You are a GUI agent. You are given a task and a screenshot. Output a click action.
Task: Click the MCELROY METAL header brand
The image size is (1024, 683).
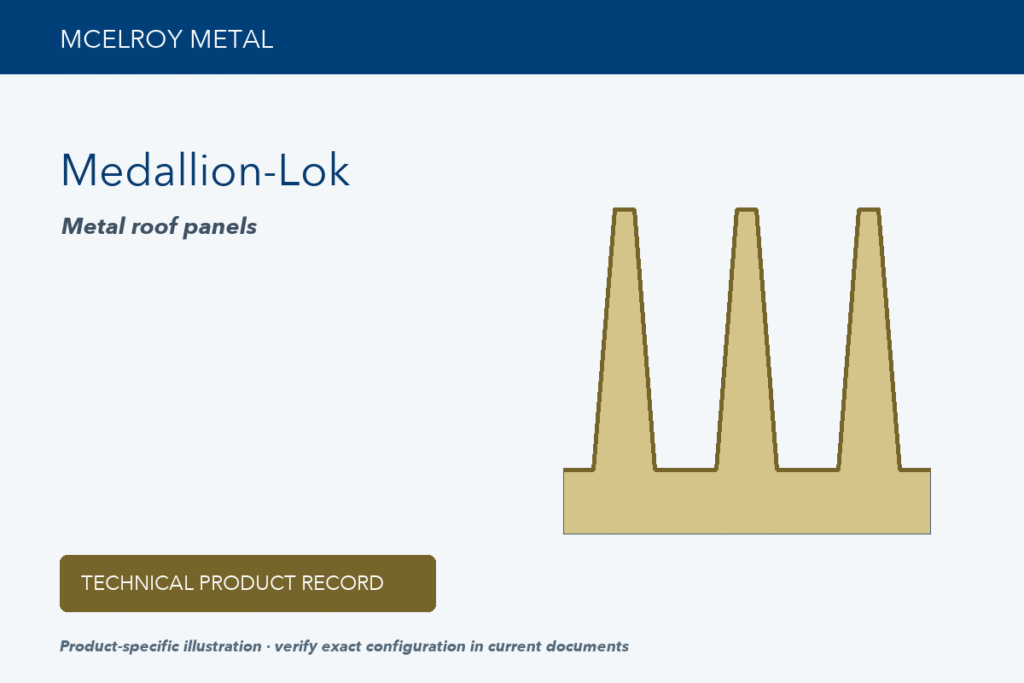167,39
